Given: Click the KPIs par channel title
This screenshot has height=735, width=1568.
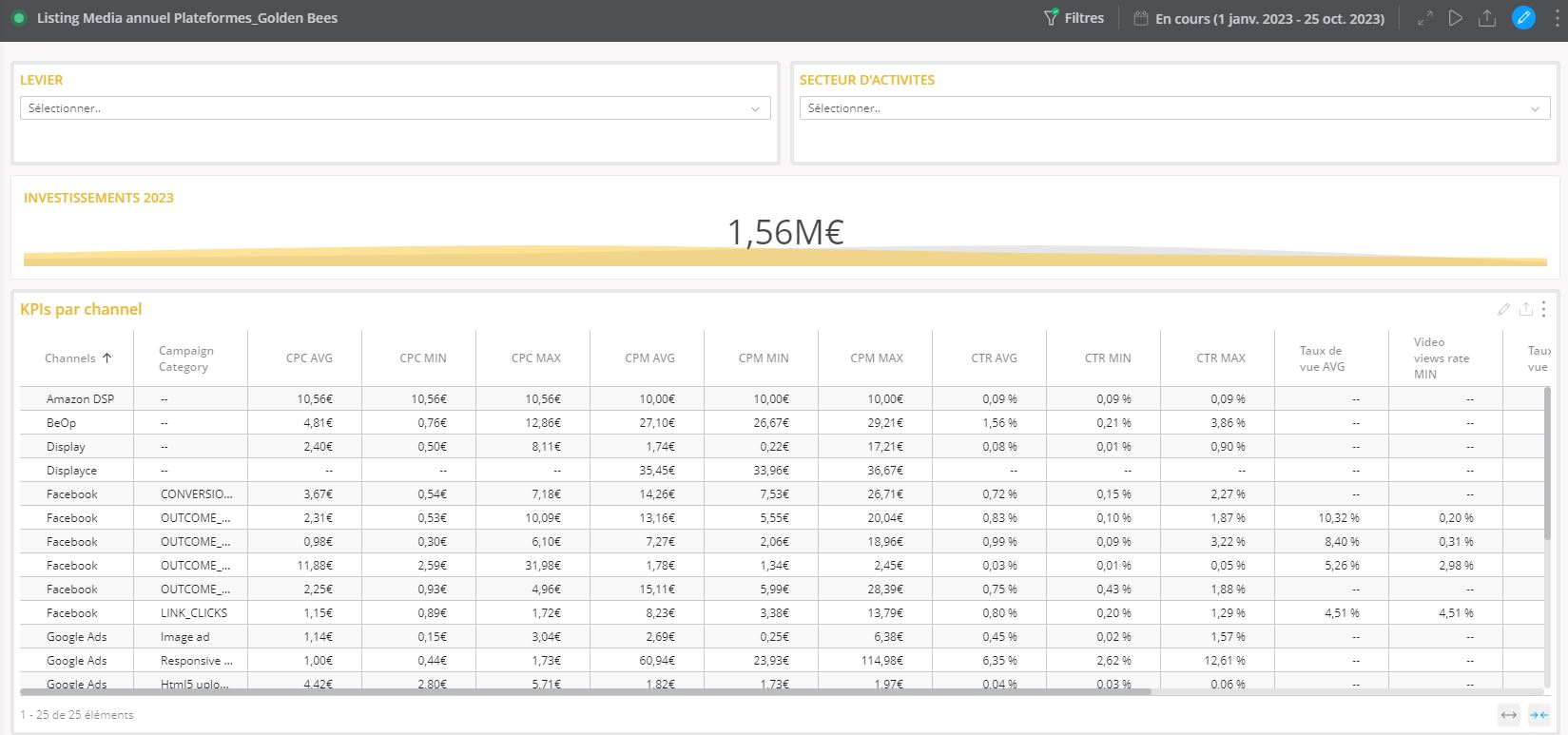Looking at the screenshot, I should pos(81,309).
